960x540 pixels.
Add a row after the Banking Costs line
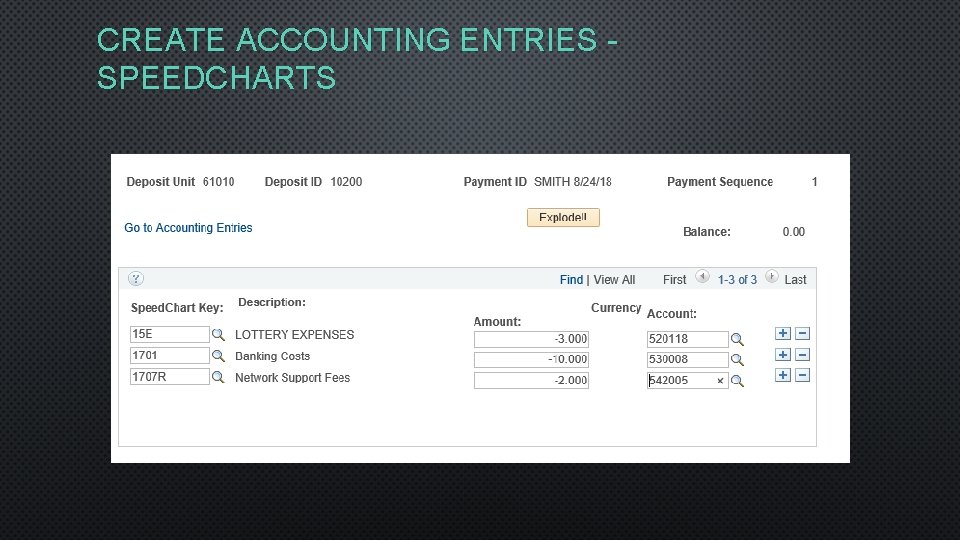pyautogui.click(x=782, y=354)
